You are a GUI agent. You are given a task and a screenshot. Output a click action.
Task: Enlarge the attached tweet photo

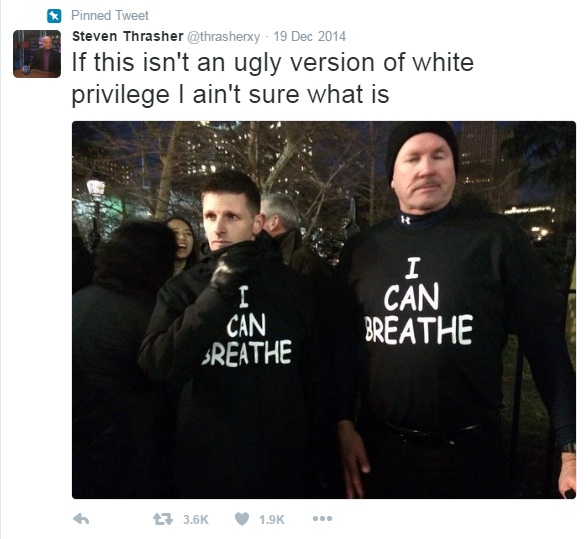click(324, 310)
